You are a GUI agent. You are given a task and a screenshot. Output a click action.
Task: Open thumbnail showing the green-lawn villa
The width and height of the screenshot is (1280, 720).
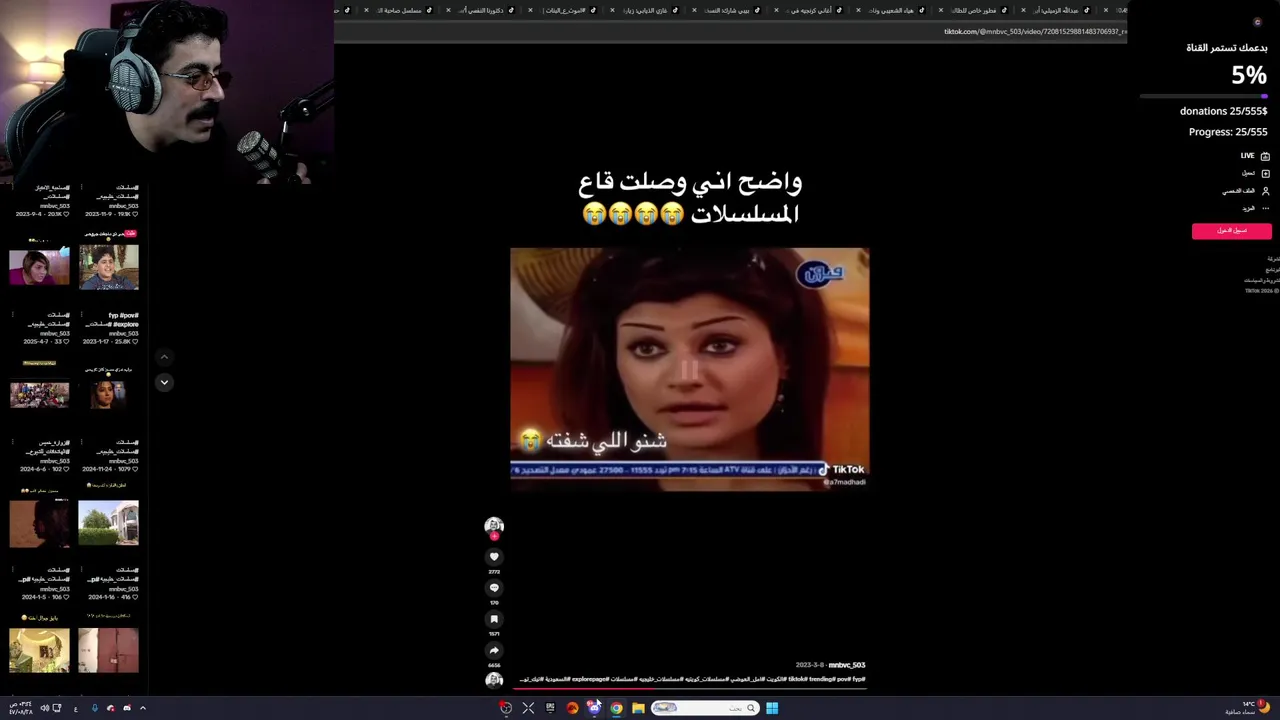[108, 523]
